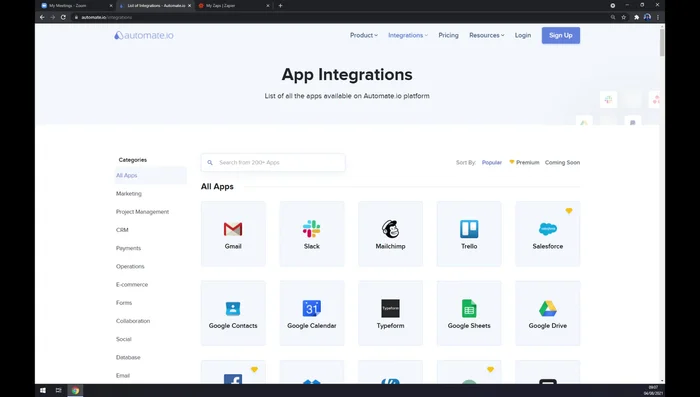
Task: Switch to the My Zaps Zapier tab
Action: (x=233, y=5)
